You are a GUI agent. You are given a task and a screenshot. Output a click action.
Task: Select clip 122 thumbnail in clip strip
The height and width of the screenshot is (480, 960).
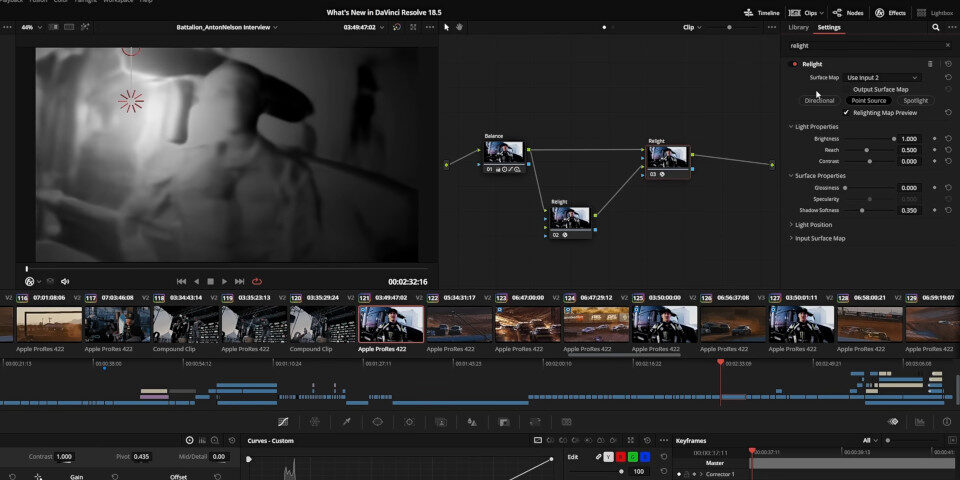[x=459, y=324]
